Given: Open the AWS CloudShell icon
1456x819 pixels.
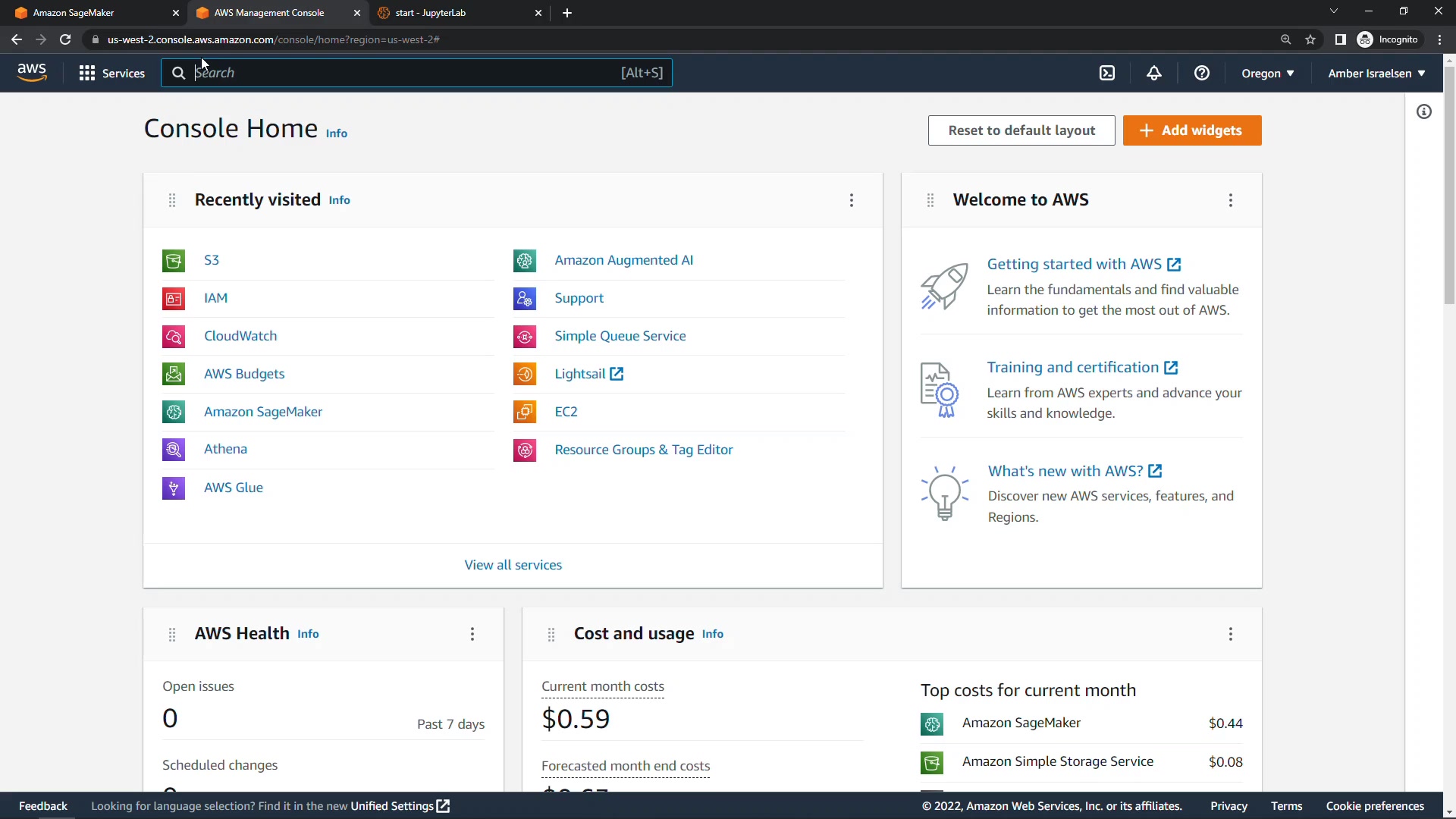Looking at the screenshot, I should [1107, 73].
